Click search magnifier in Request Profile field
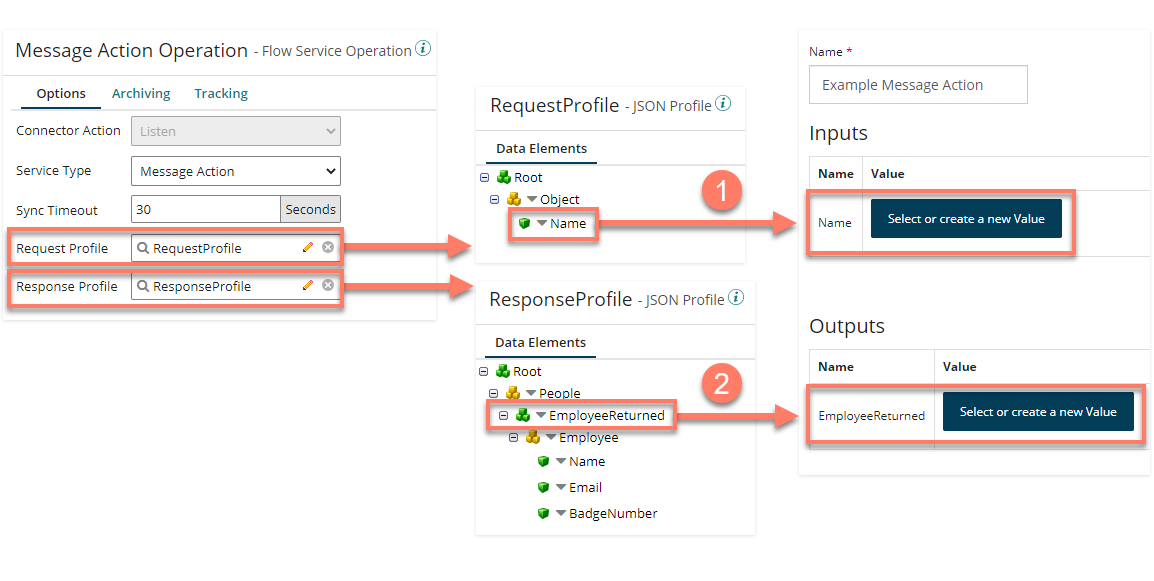Image resolution: width=1154 pixels, height=581 pixels. point(144,248)
